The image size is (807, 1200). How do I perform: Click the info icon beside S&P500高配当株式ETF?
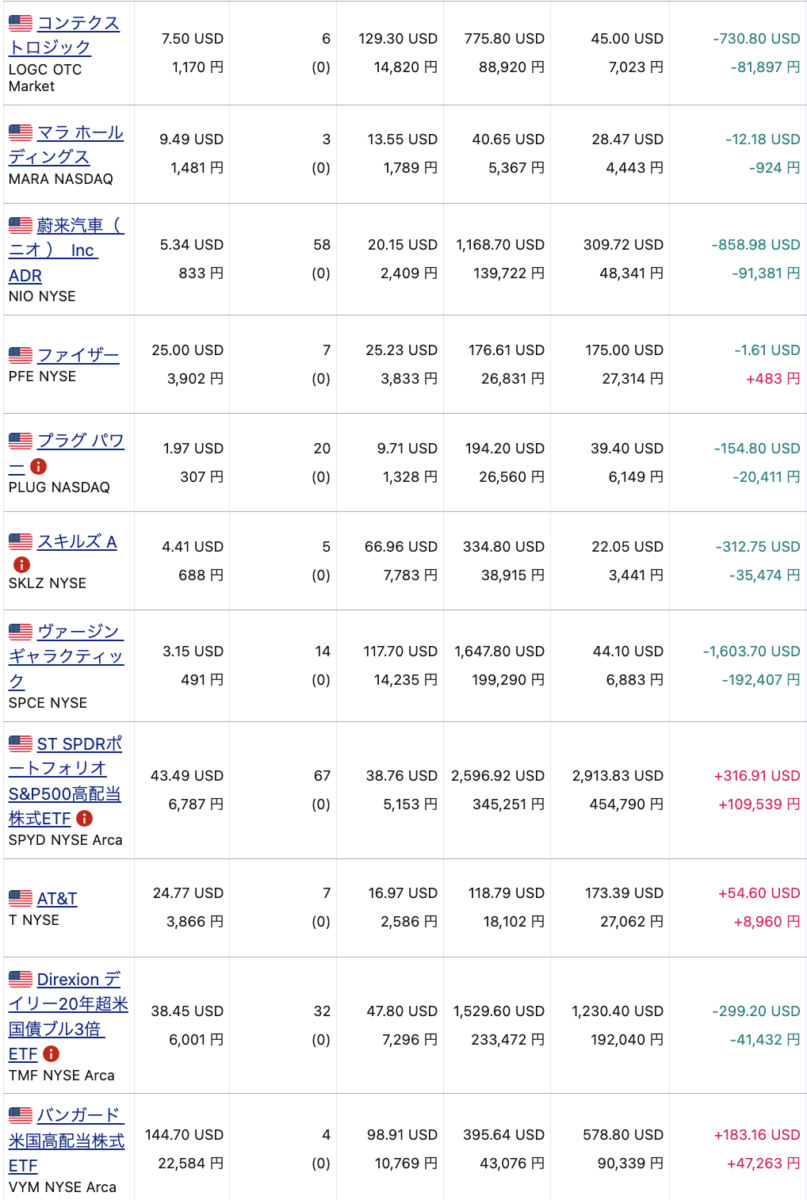[x=84, y=818]
